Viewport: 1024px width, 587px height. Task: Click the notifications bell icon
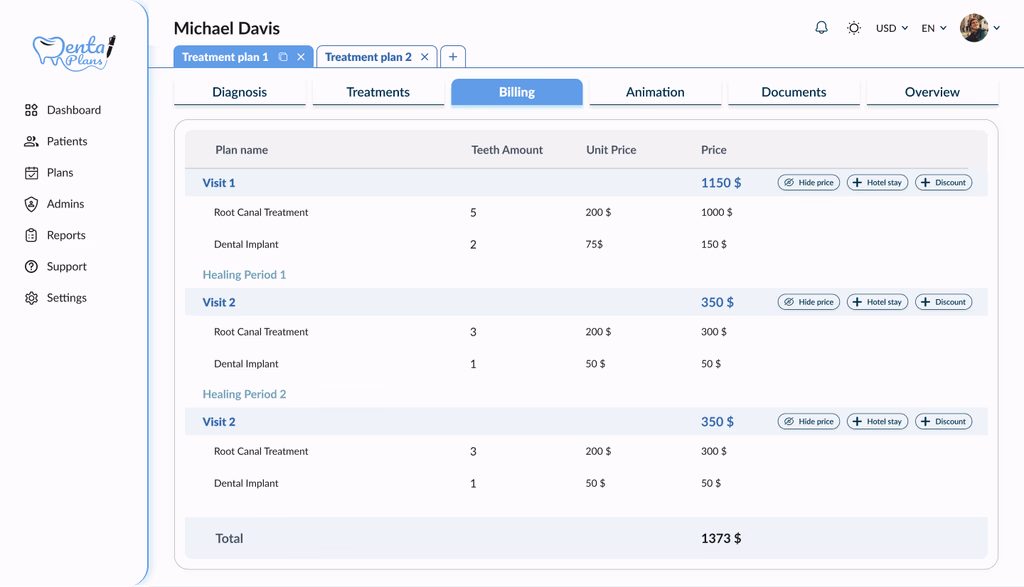[x=821, y=28]
